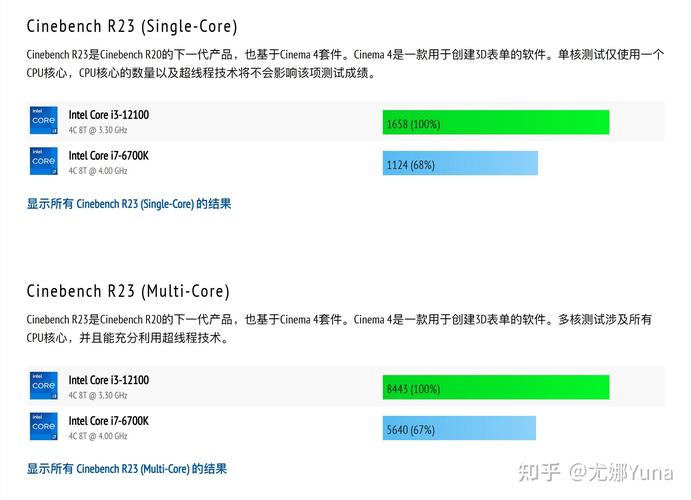Click the i7-6700K chip icon under Multi-Core
Image resolution: width=691 pixels, height=500 pixels.
(x=43, y=427)
